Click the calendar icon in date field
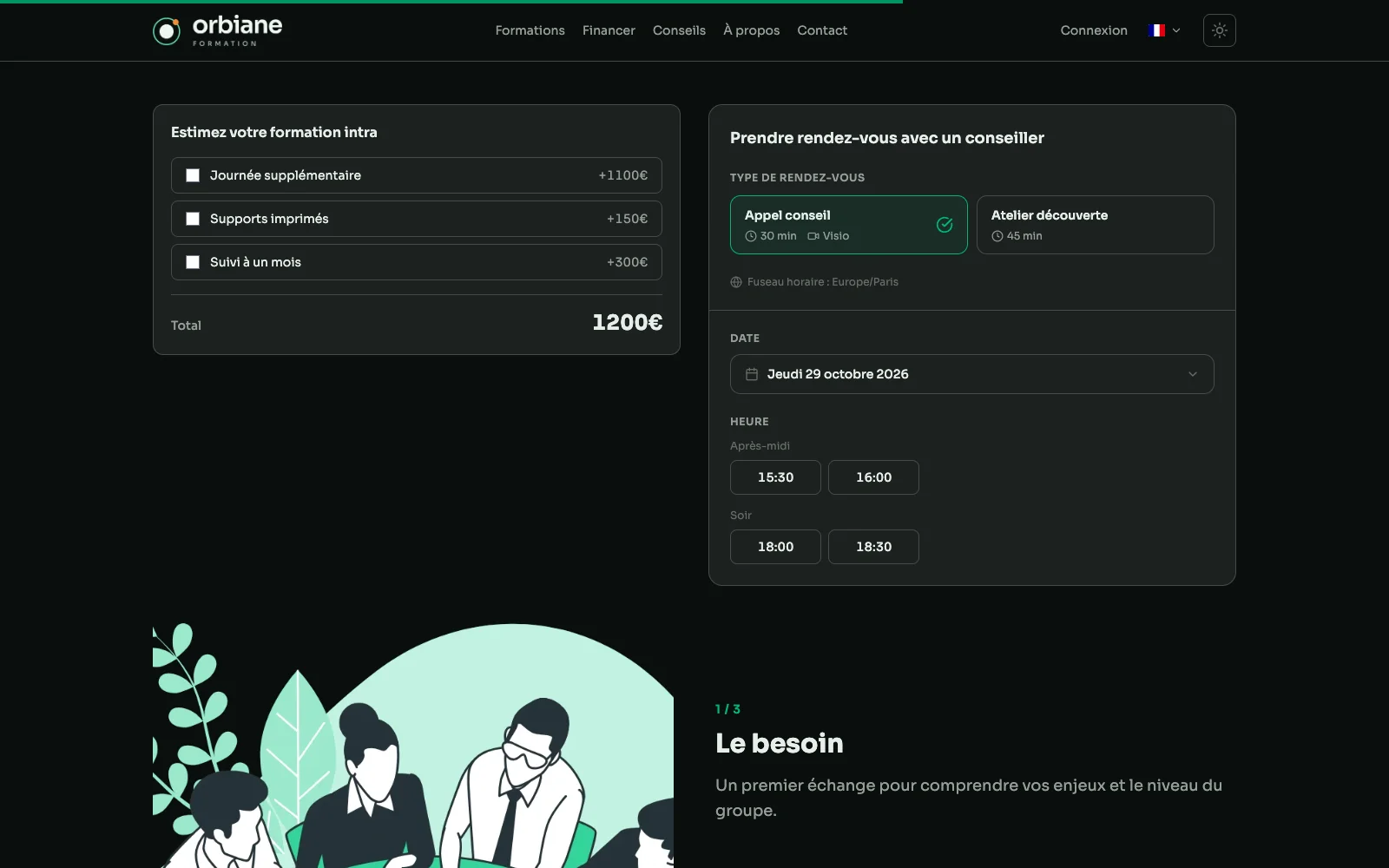 [x=752, y=374]
